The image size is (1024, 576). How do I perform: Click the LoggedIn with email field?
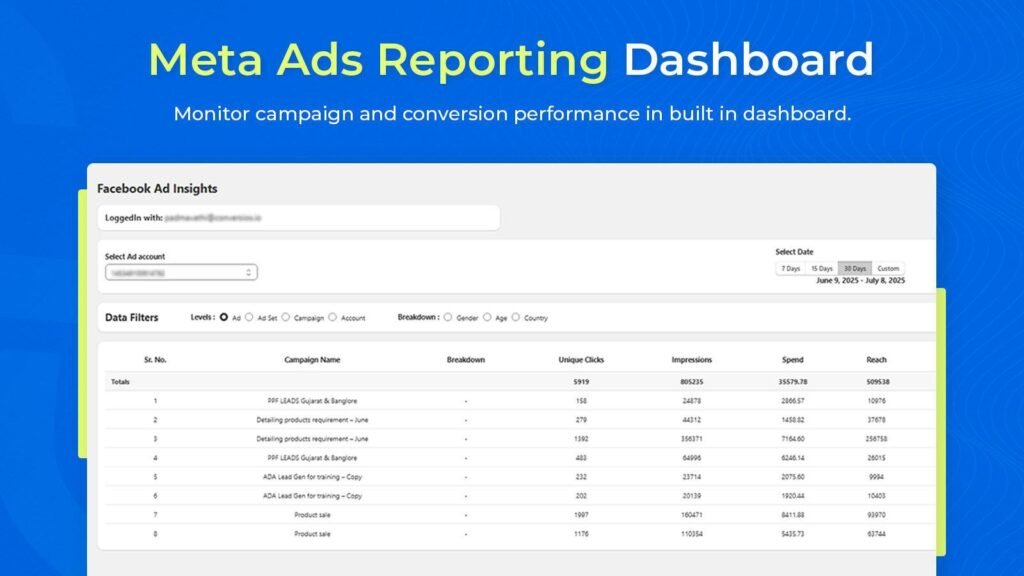(x=298, y=218)
